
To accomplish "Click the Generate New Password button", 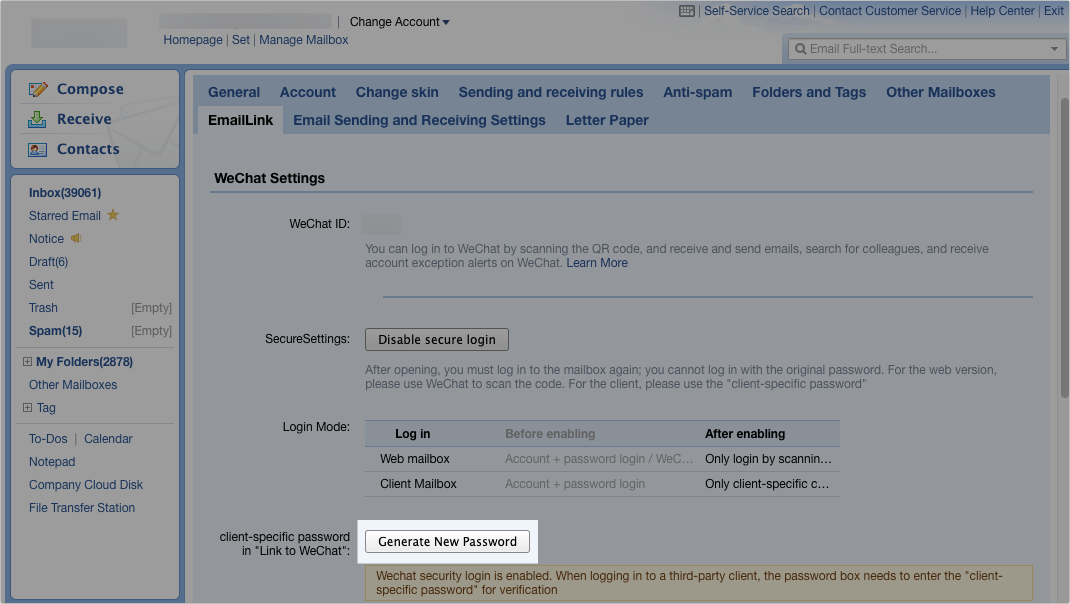I will coord(447,541).
